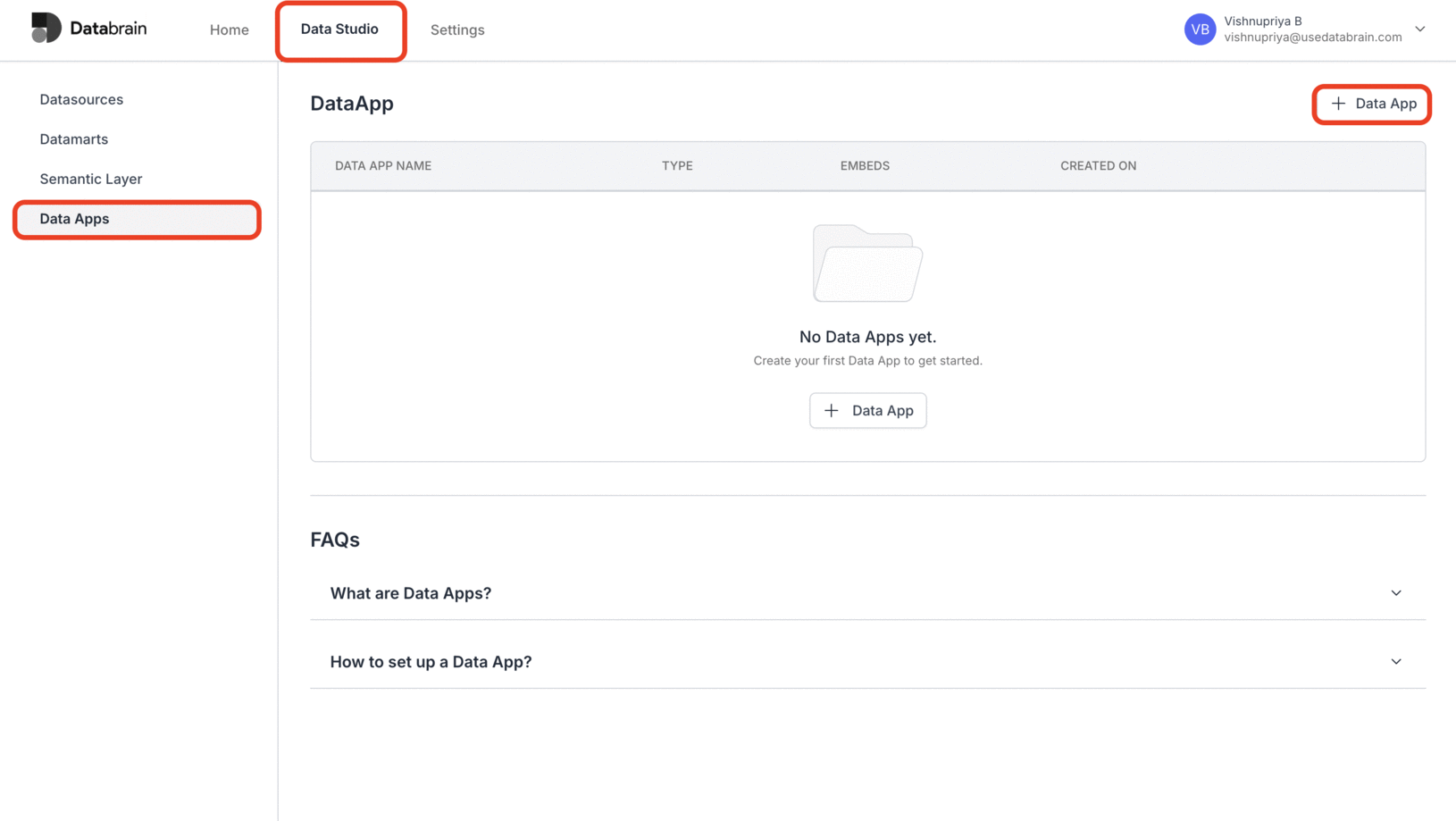Click the 'No Data Apps yet.' message

[x=867, y=337]
